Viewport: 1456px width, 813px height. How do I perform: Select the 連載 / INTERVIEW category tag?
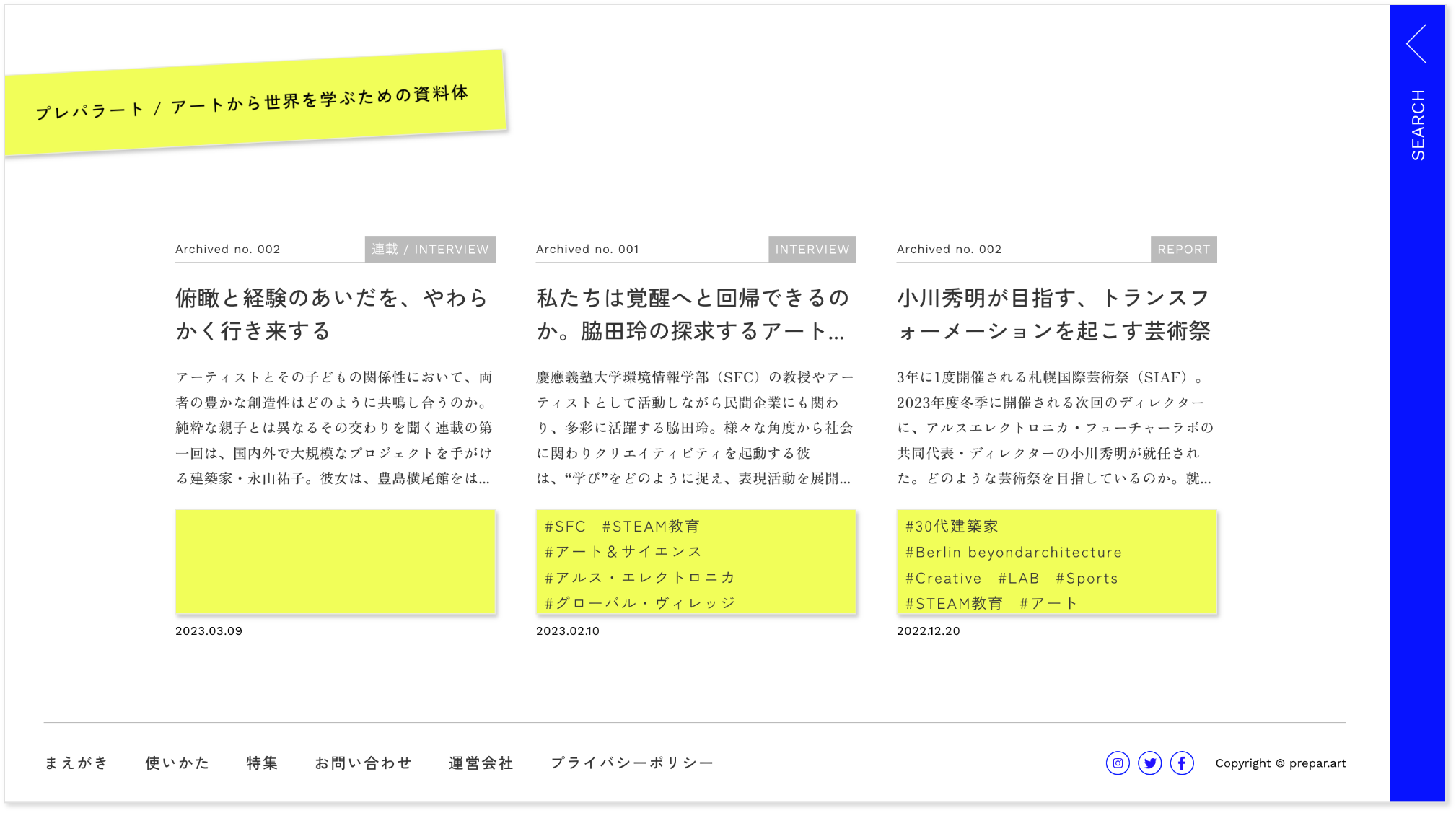pos(430,250)
